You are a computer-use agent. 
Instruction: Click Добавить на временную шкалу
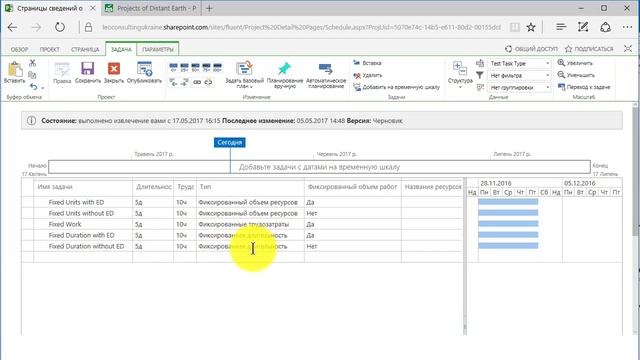pos(396,87)
